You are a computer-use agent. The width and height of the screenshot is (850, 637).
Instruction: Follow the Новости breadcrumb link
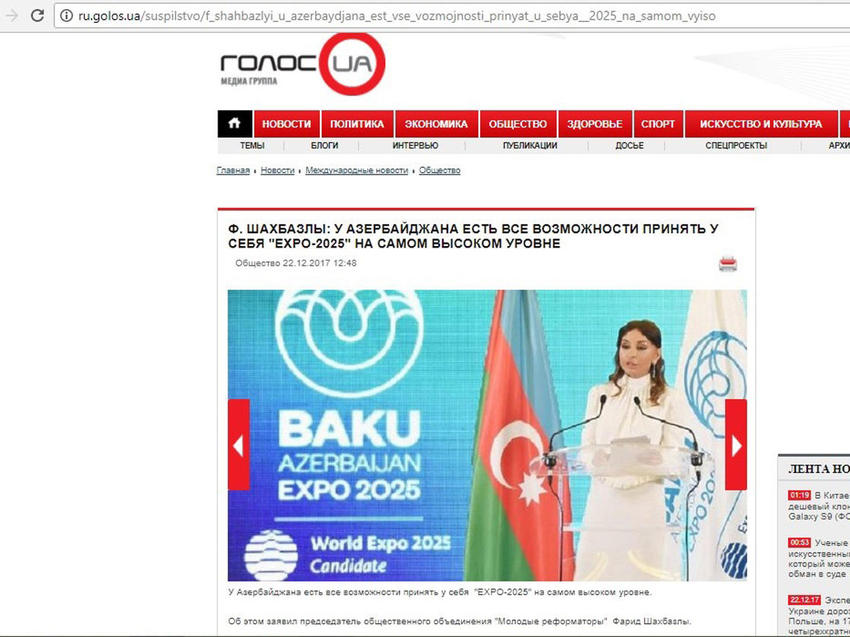click(x=278, y=170)
